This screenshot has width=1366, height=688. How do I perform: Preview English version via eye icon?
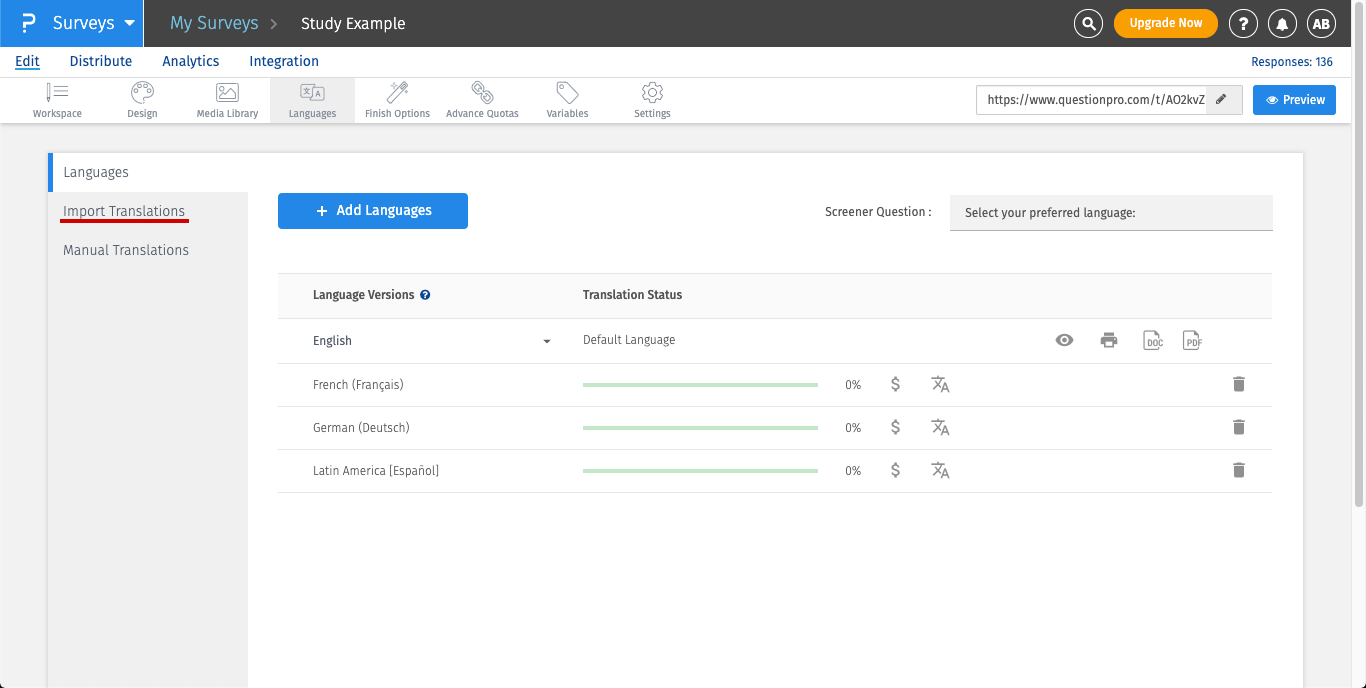click(x=1064, y=340)
